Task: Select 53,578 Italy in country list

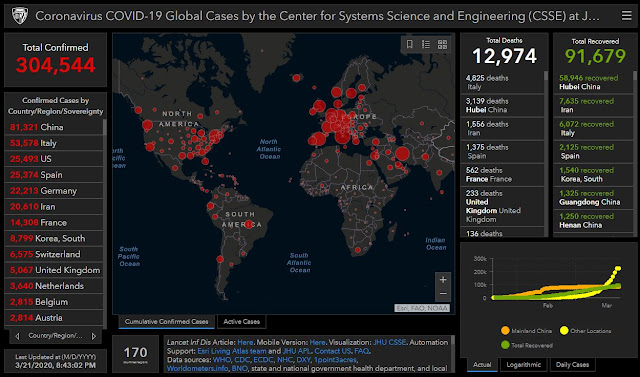Action: [53, 143]
